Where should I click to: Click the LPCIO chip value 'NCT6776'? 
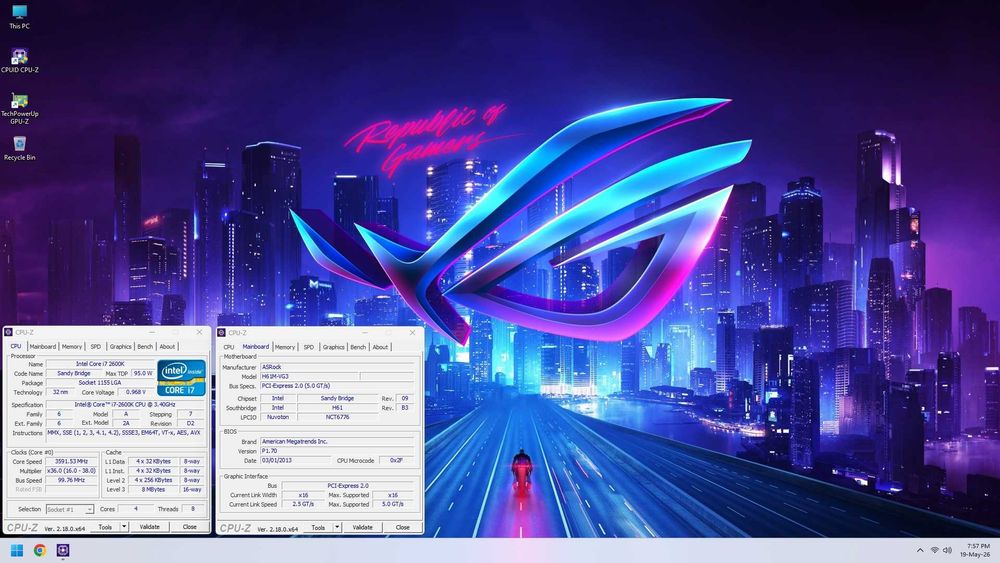coord(337,417)
